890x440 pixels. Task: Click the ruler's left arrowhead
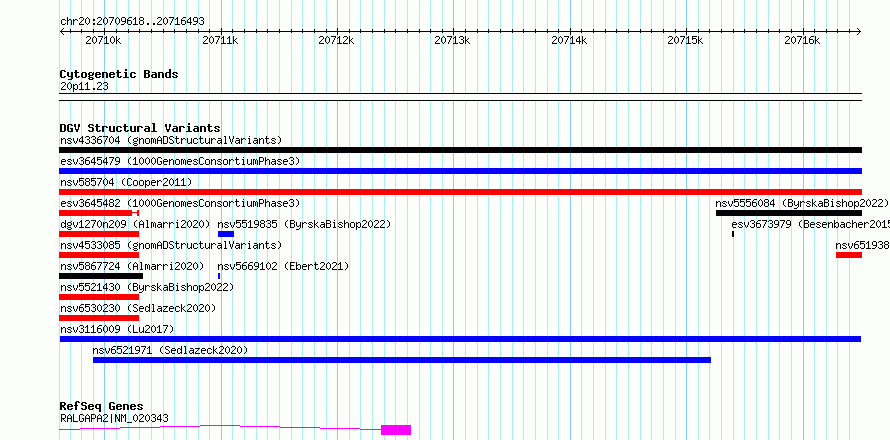pos(62,31)
